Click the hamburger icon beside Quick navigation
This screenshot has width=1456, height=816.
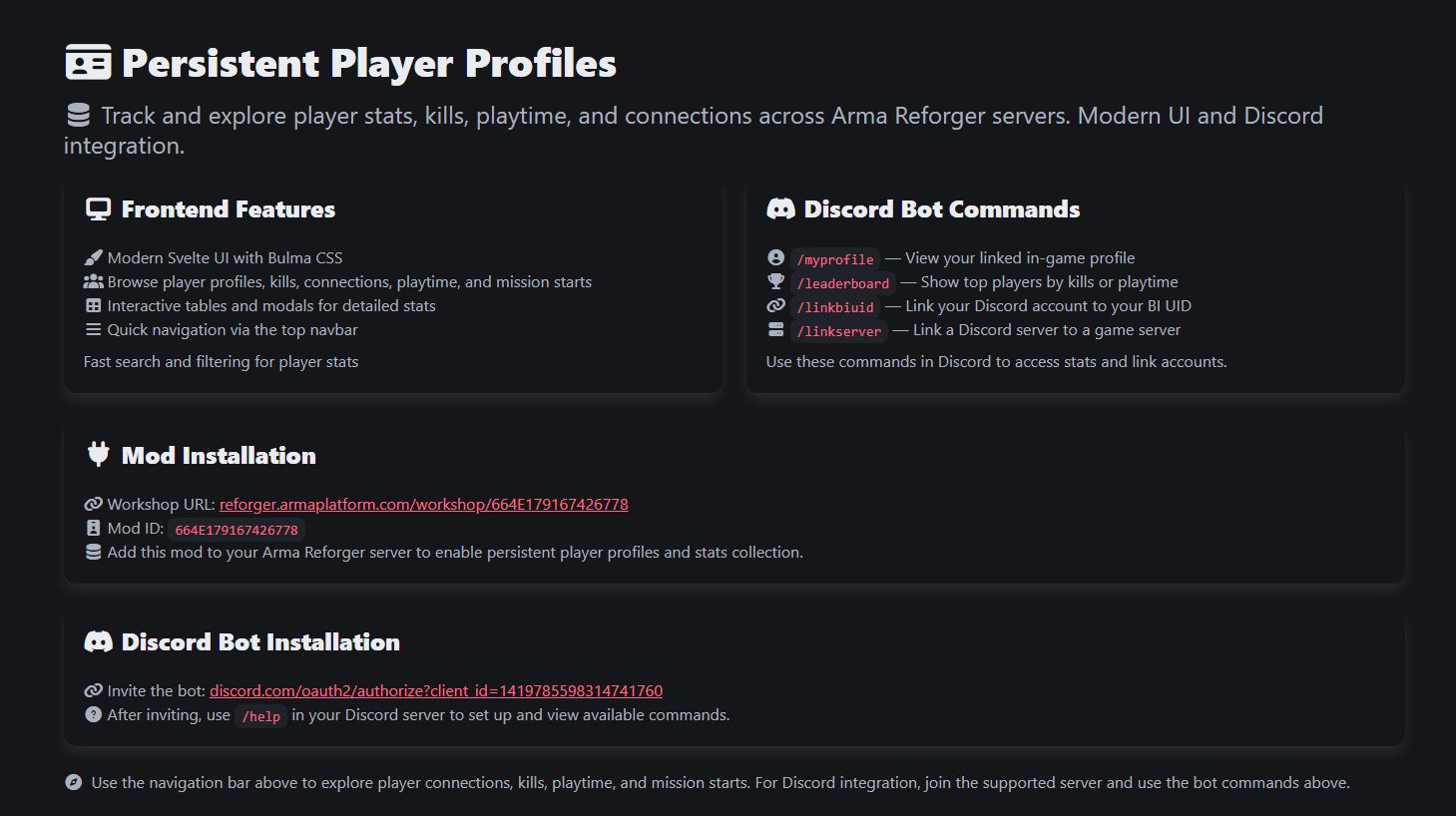pyautogui.click(x=93, y=329)
